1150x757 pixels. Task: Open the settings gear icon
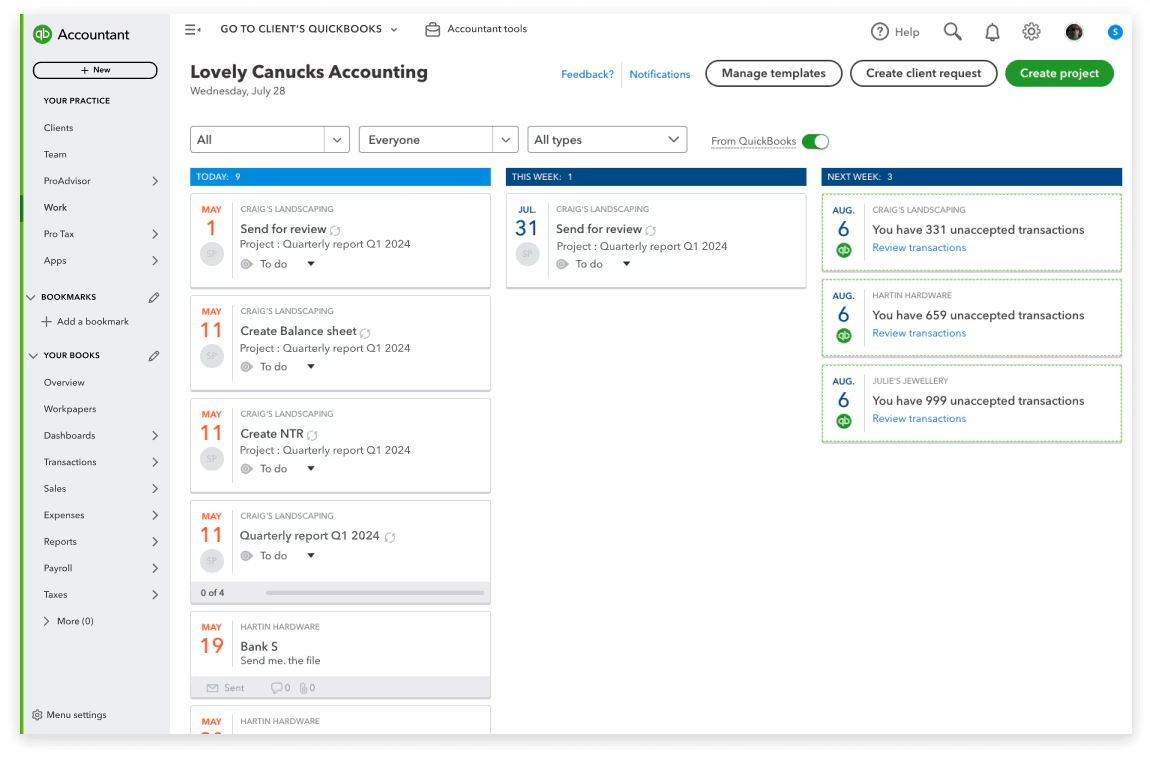point(1031,32)
